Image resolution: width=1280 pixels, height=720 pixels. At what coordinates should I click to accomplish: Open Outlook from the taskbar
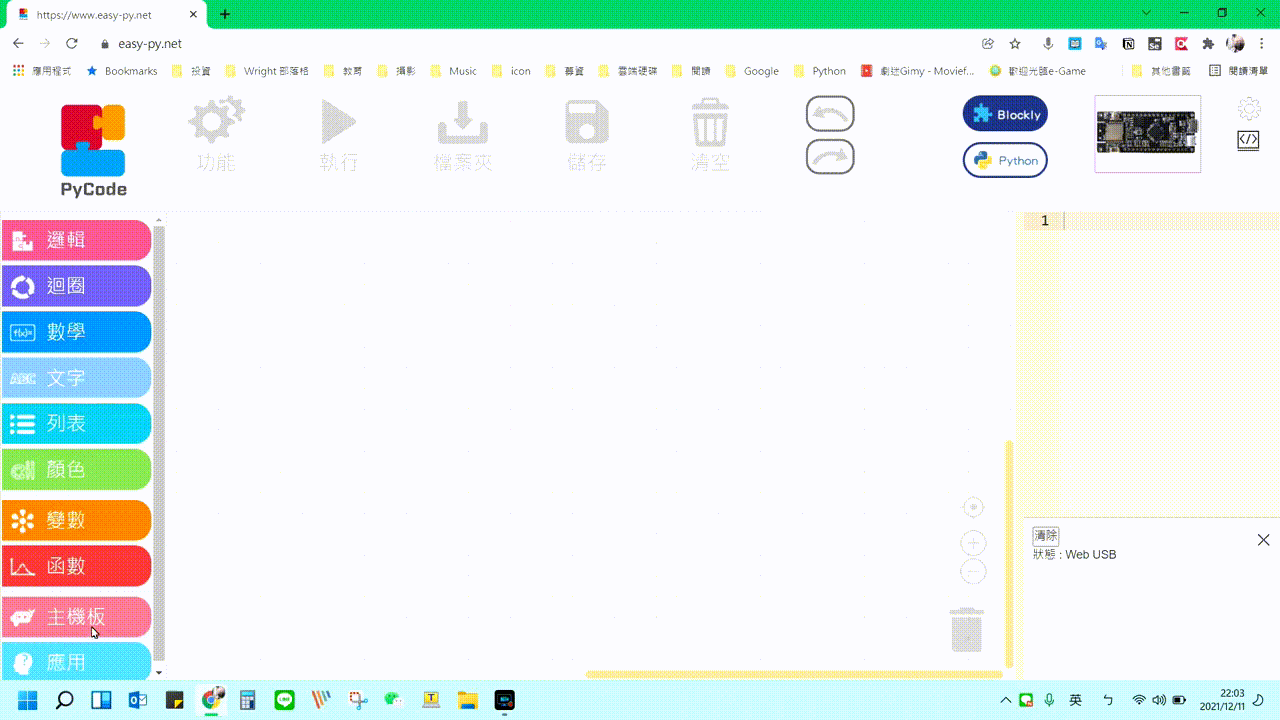138,700
